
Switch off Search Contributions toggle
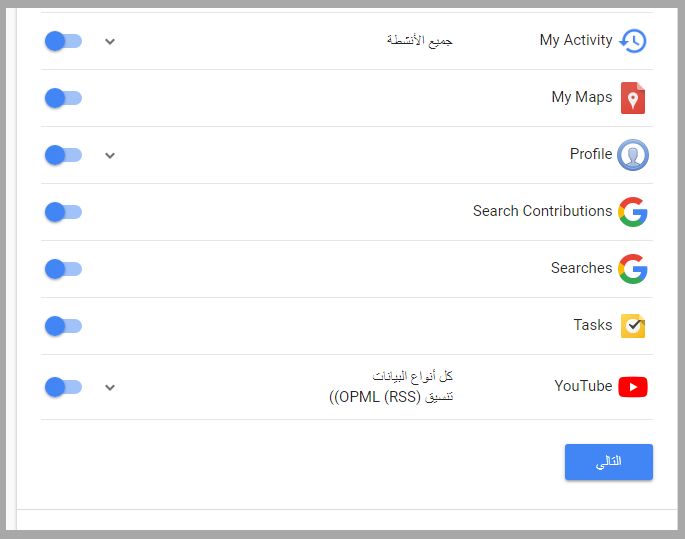63,212
